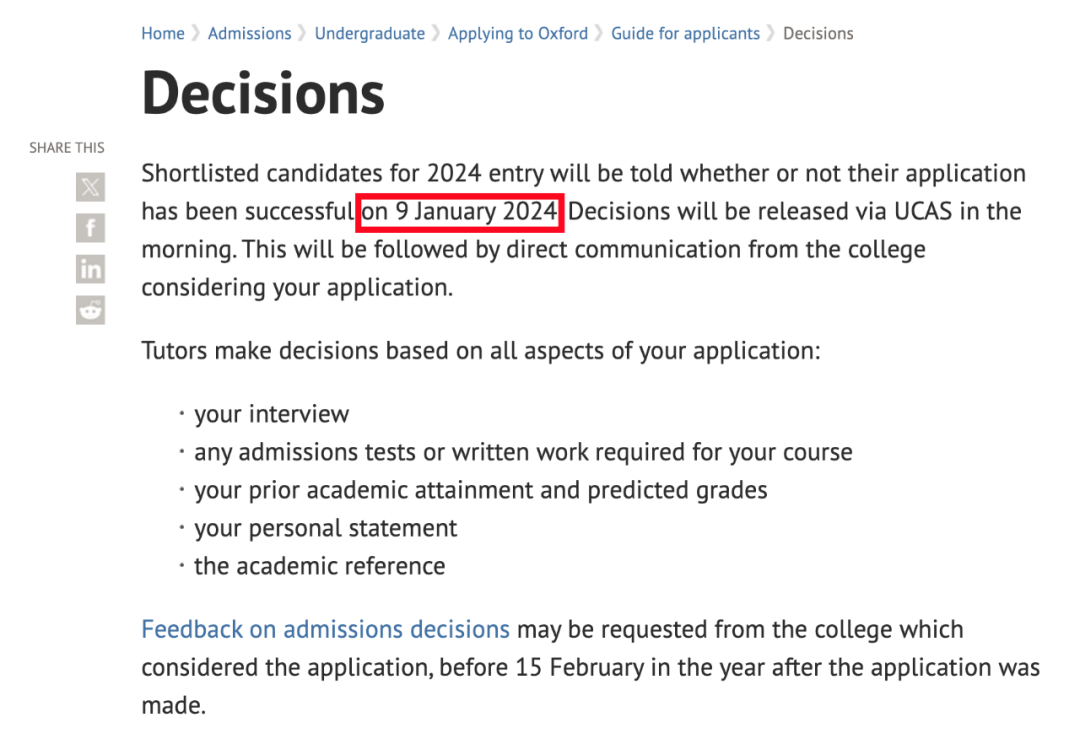Share this page on X (Twitter)
1080x739 pixels.
tap(90, 186)
